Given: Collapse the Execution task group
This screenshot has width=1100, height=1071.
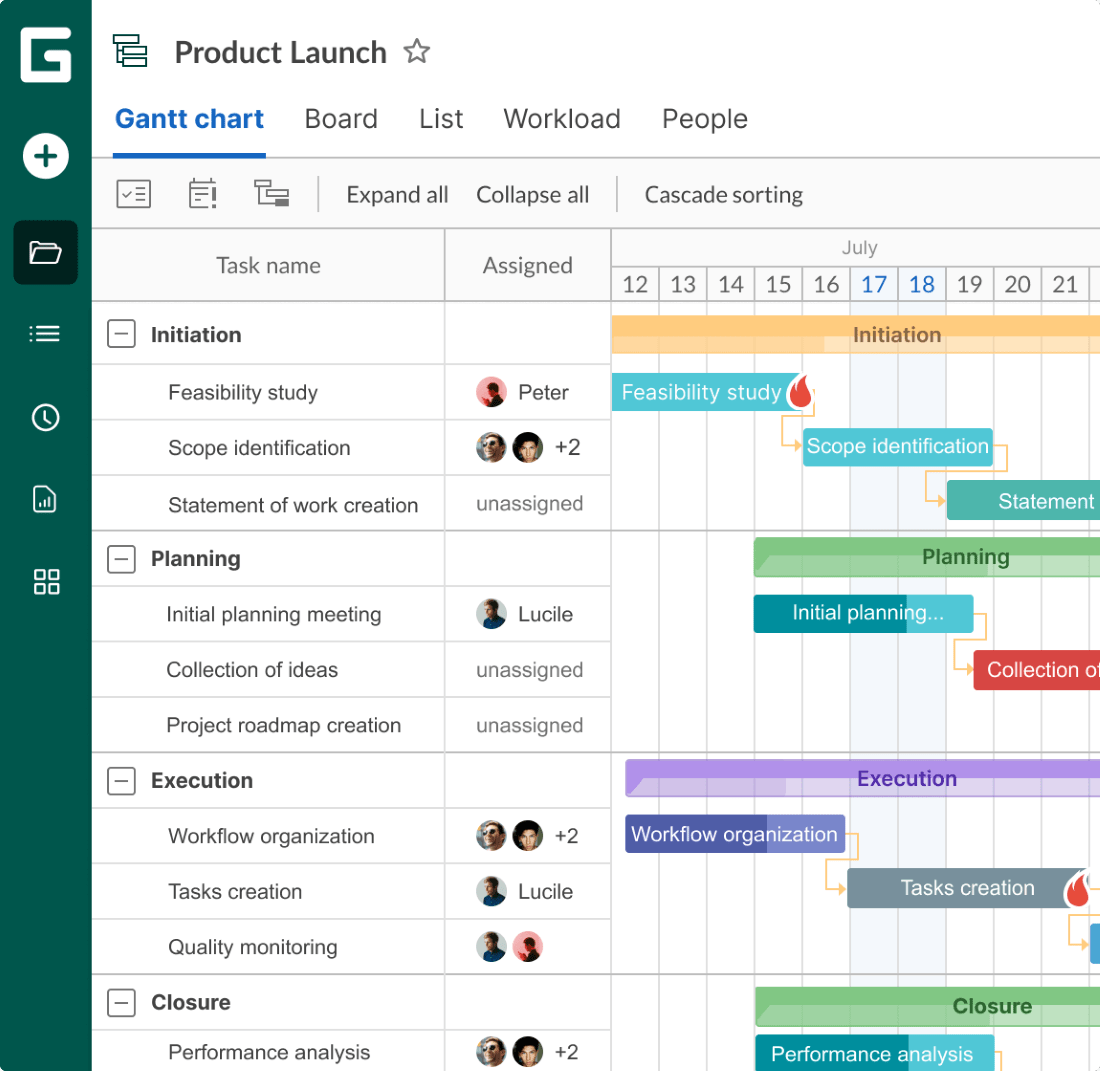Looking at the screenshot, I should tap(121, 780).
